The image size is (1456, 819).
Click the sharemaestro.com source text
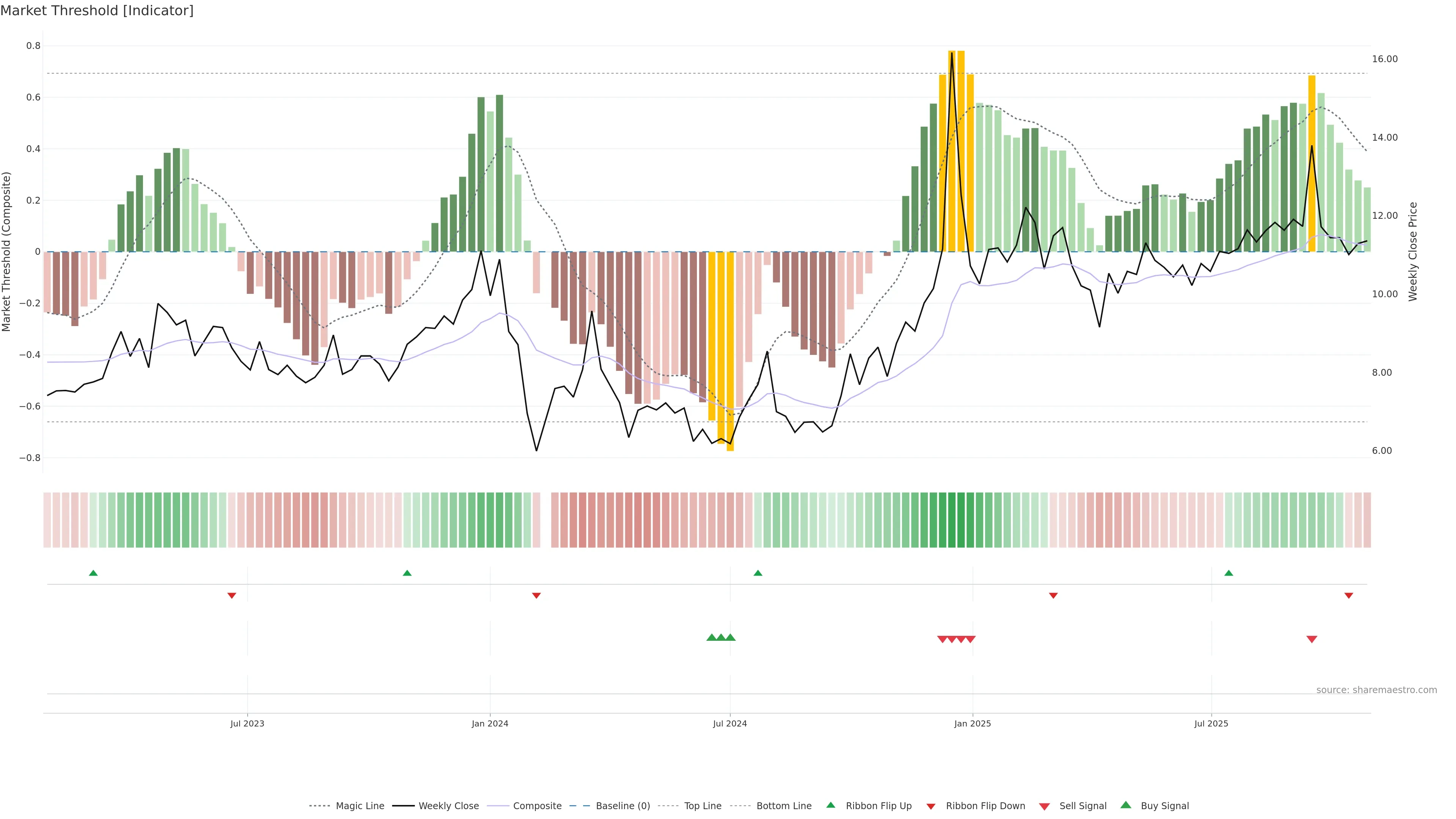pos(1376,690)
